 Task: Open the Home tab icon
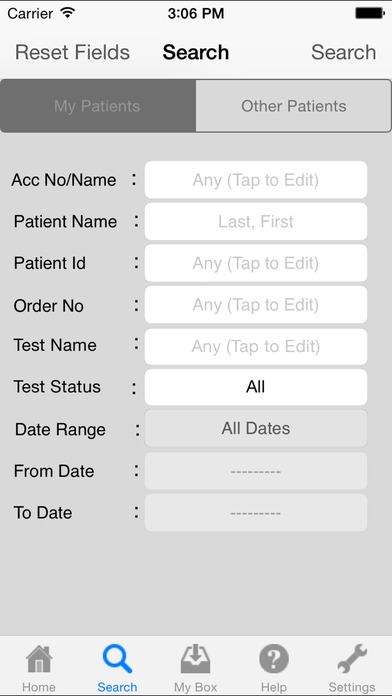39,659
